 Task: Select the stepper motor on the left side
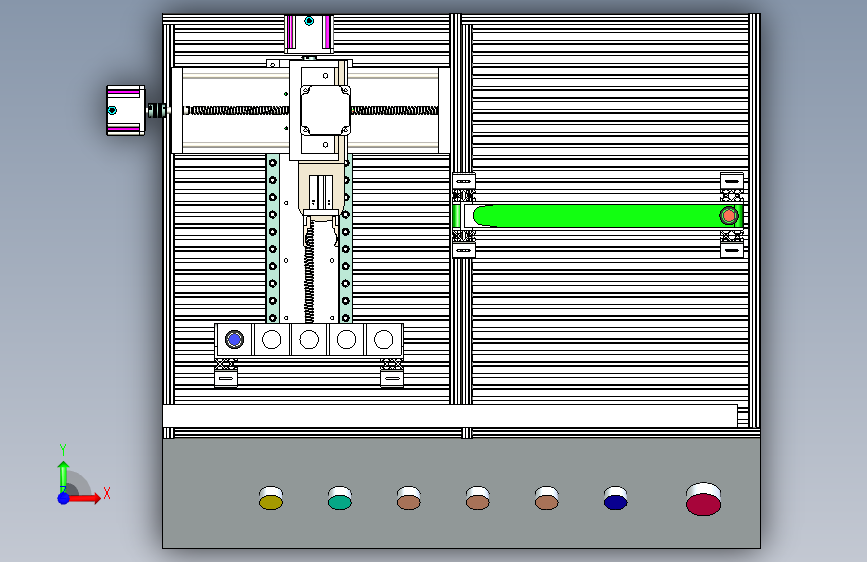point(126,110)
